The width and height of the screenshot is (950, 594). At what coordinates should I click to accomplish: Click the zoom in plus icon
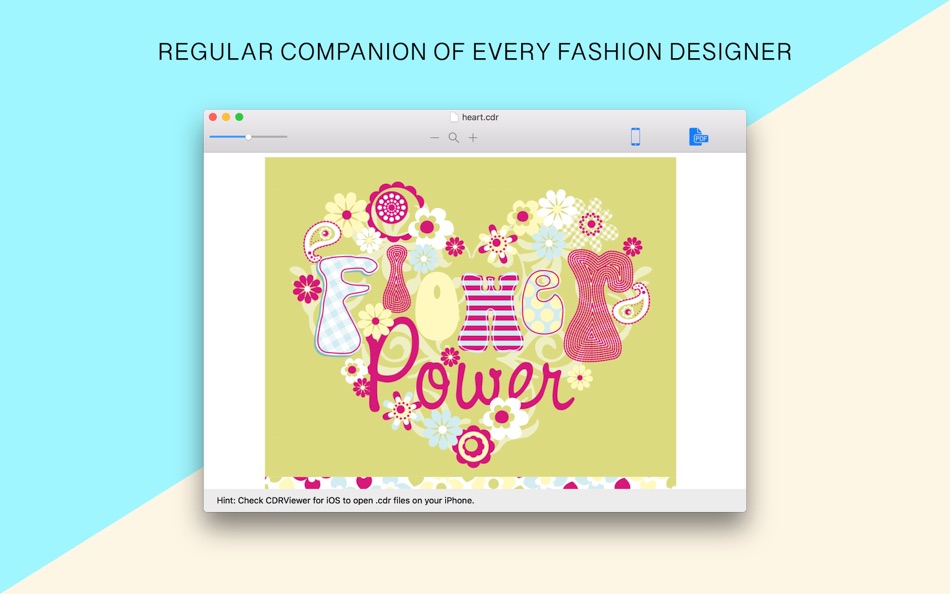[x=473, y=138]
